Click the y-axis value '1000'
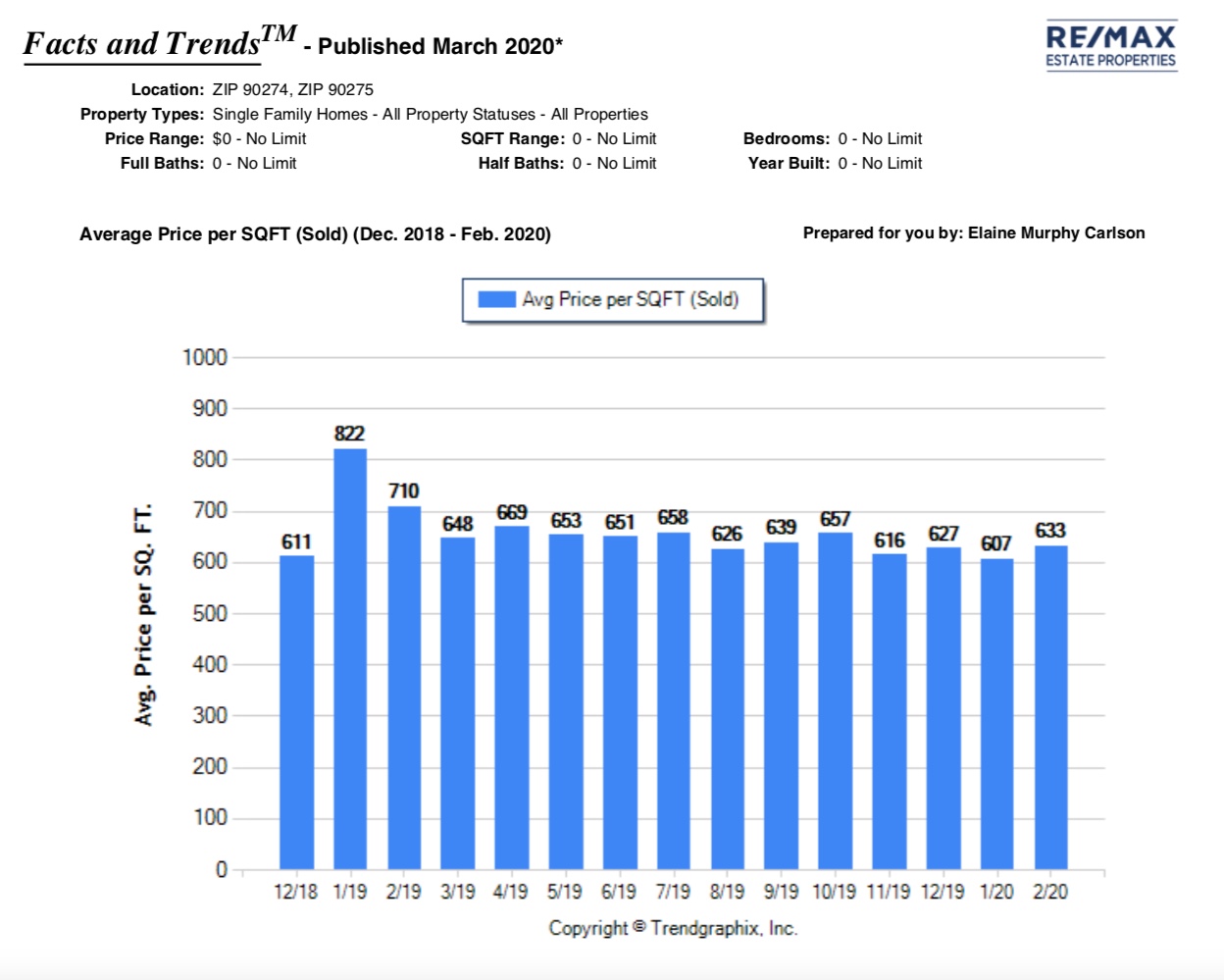Viewport: 1224px width, 980px height. pyautogui.click(x=205, y=357)
